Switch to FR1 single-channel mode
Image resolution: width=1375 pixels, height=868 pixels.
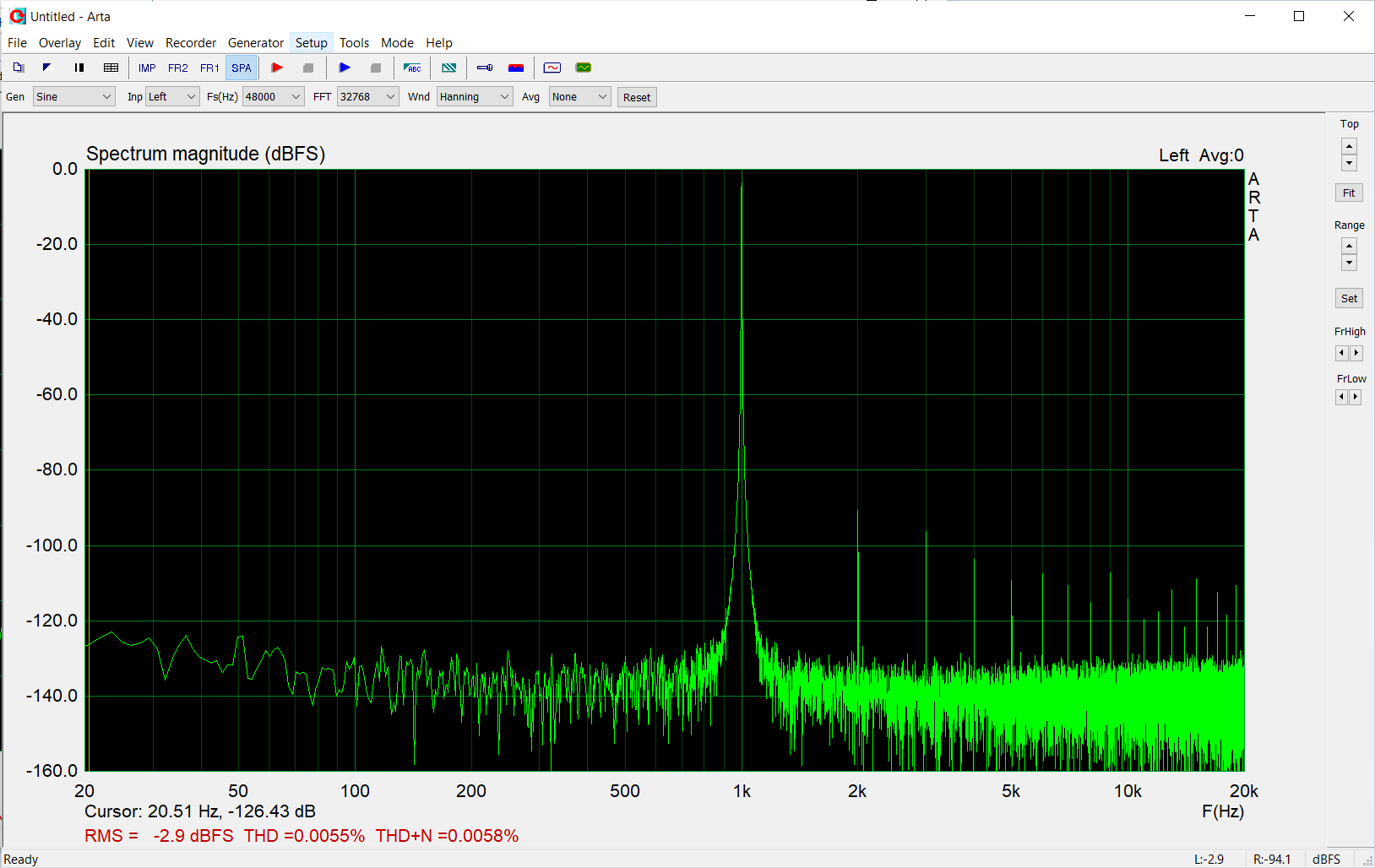[x=209, y=68]
